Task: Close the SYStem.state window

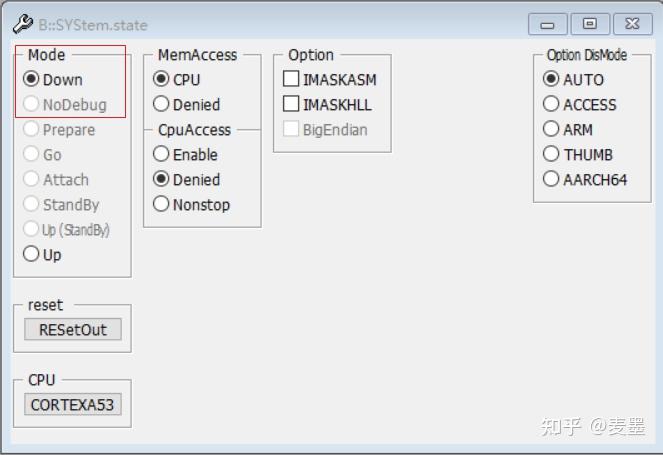Action: coord(633,23)
